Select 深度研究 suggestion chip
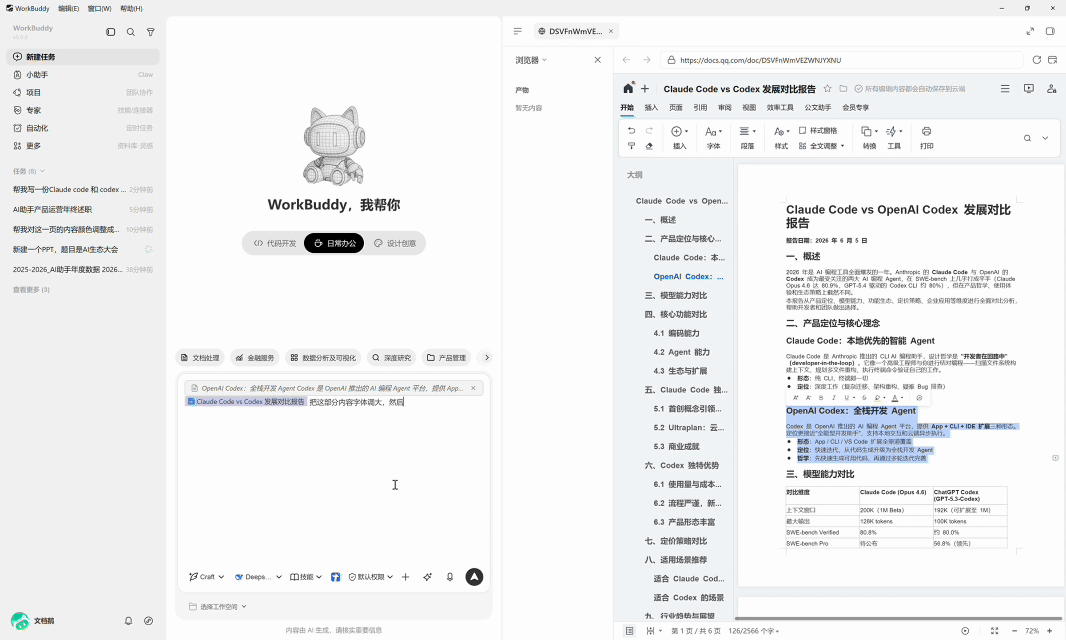Viewport: 1066px width, 640px height. pyautogui.click(x=392, y=358)
